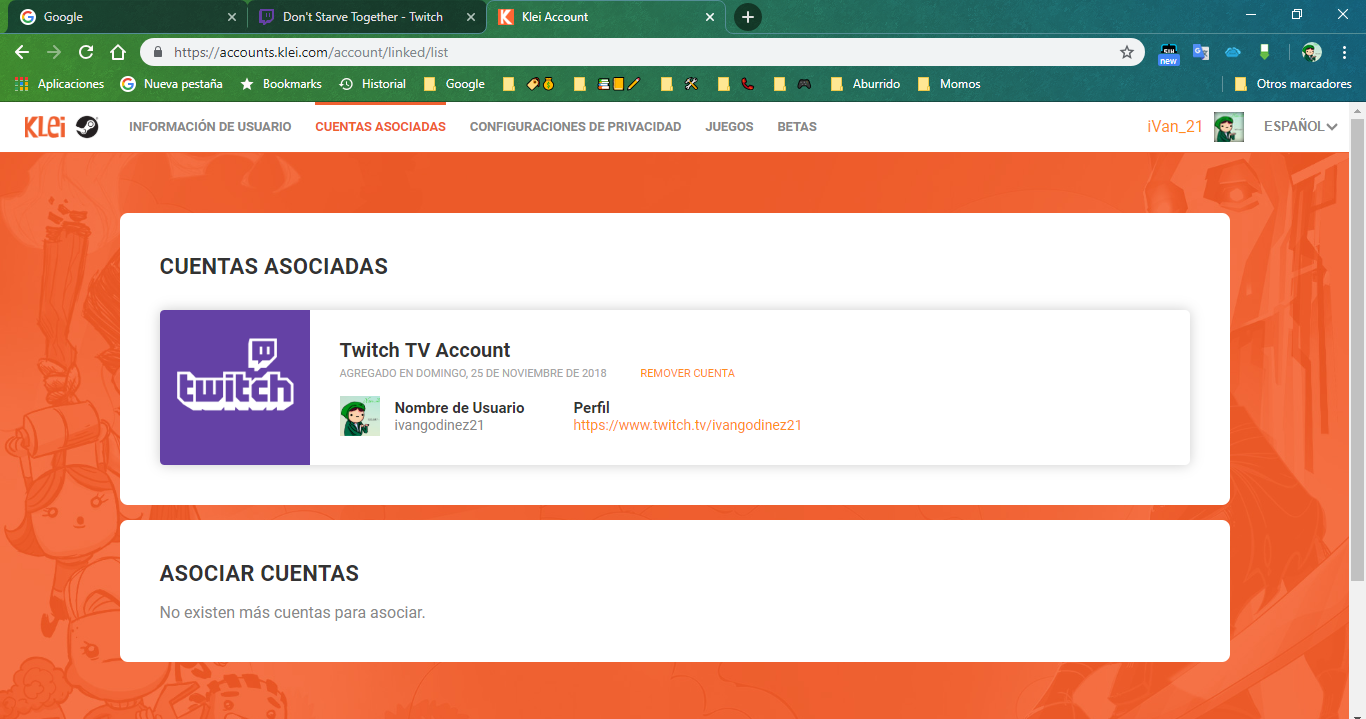The width and height of the screenshot is (1366, 719).
Task: Open the red phone bookmark folder
Action: (x=736, y=84)
